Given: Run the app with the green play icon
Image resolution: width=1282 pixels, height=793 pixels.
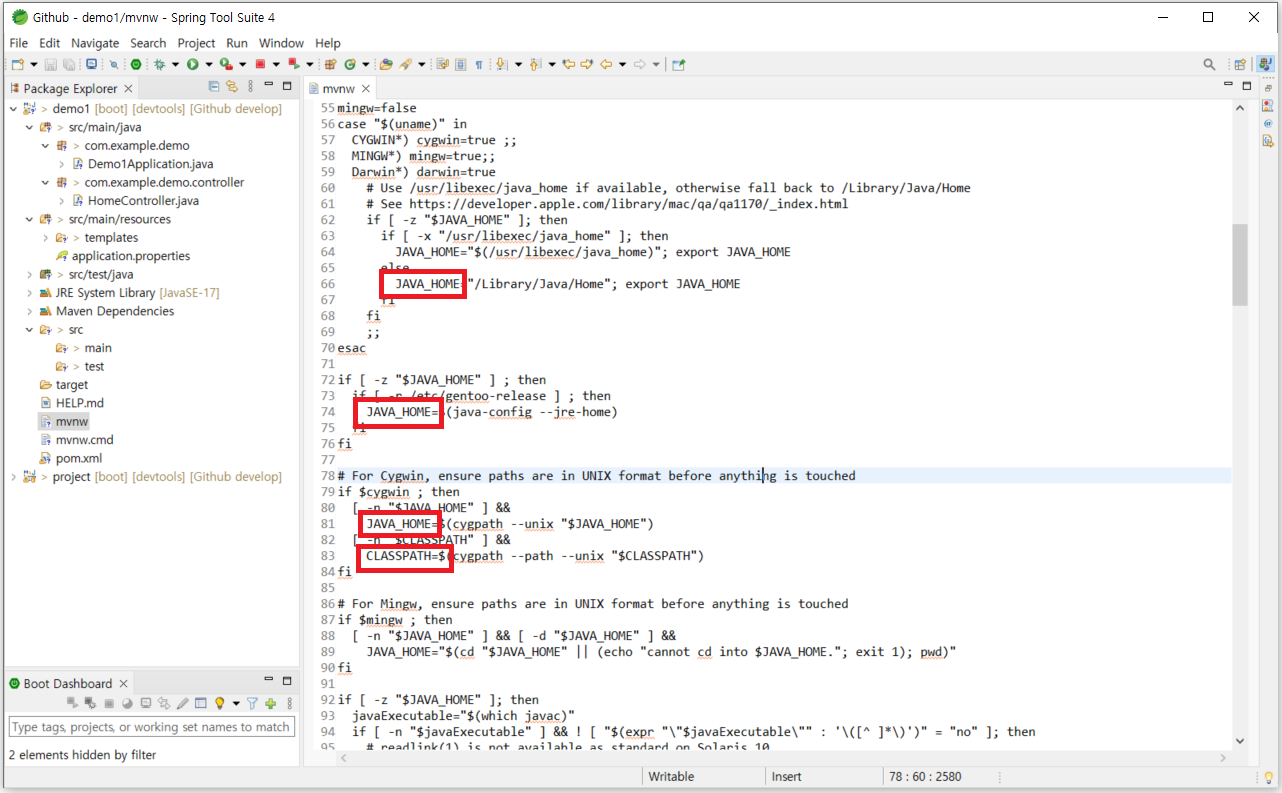Looking at the screenshot, I should (192, 64).
